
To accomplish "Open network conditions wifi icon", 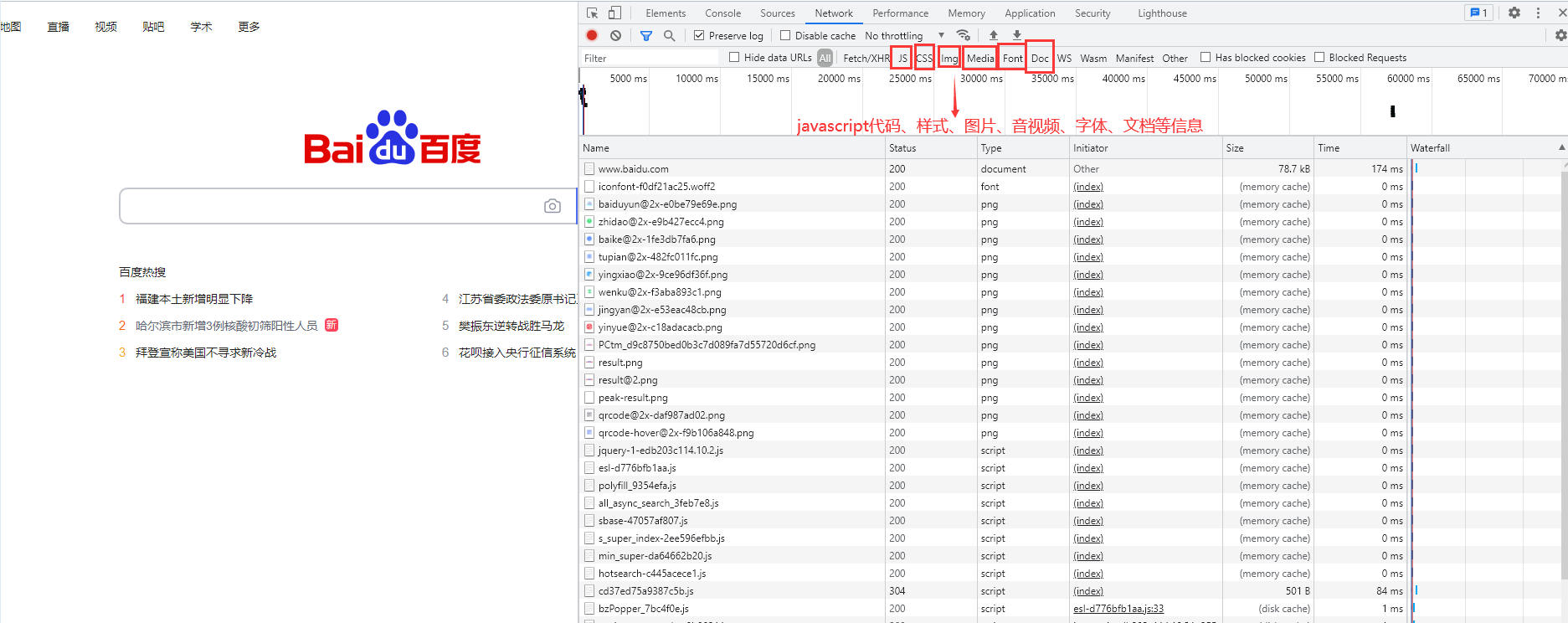I will coord(964,35).
